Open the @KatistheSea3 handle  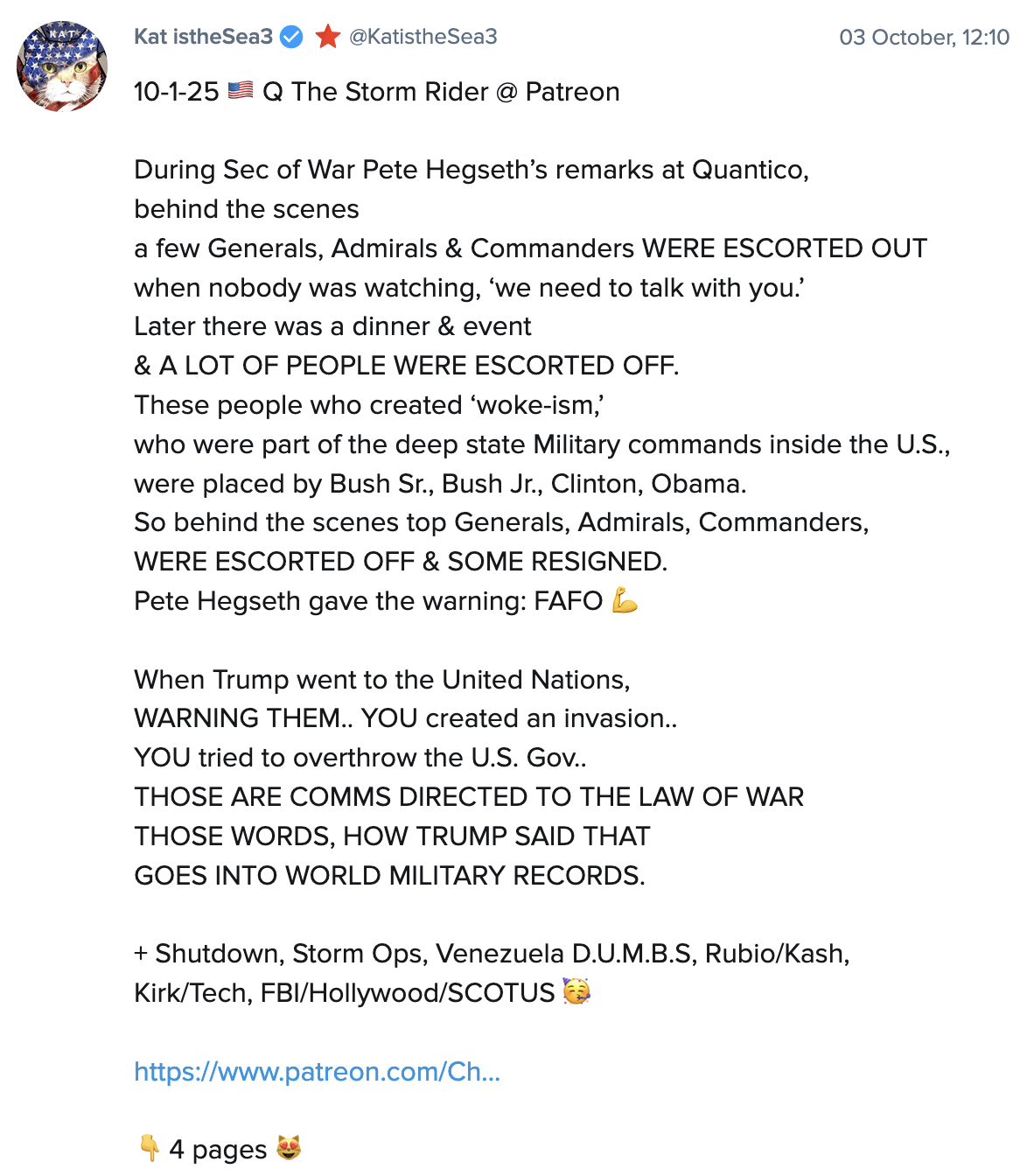tap(423, 37)
